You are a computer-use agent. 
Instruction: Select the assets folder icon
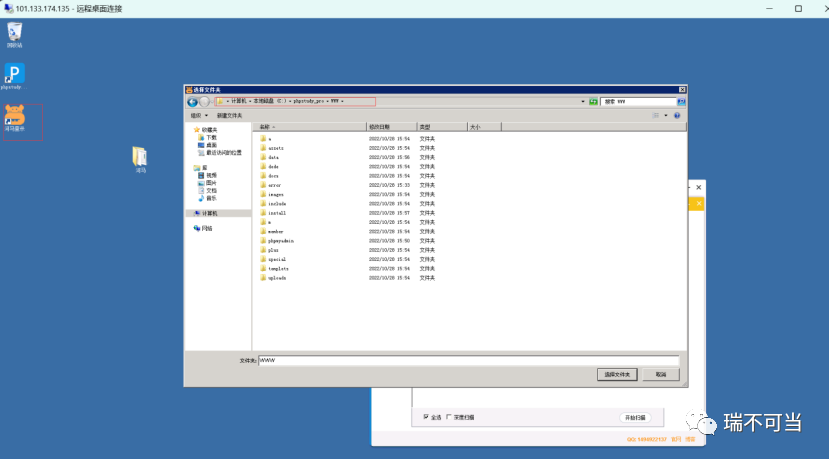263,148
